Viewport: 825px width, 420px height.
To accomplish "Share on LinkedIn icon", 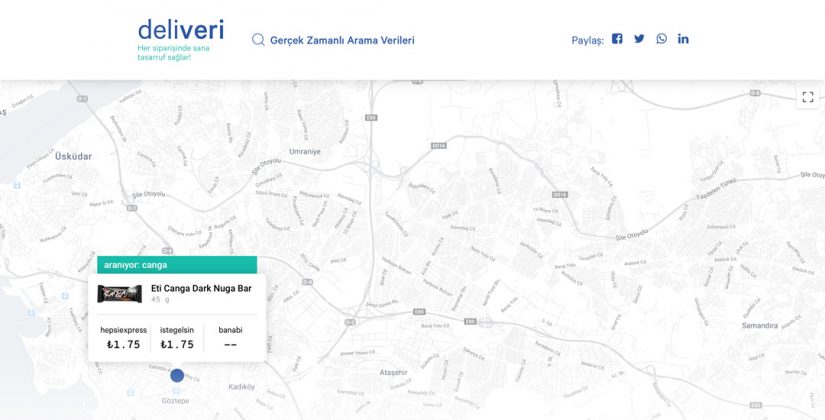I will pyautogui.click(x=683, y=39).
